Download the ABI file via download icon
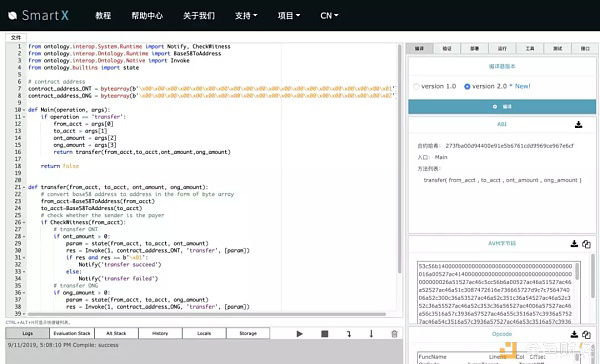This screenshot has height=364, width=600. tap(579, 124)
